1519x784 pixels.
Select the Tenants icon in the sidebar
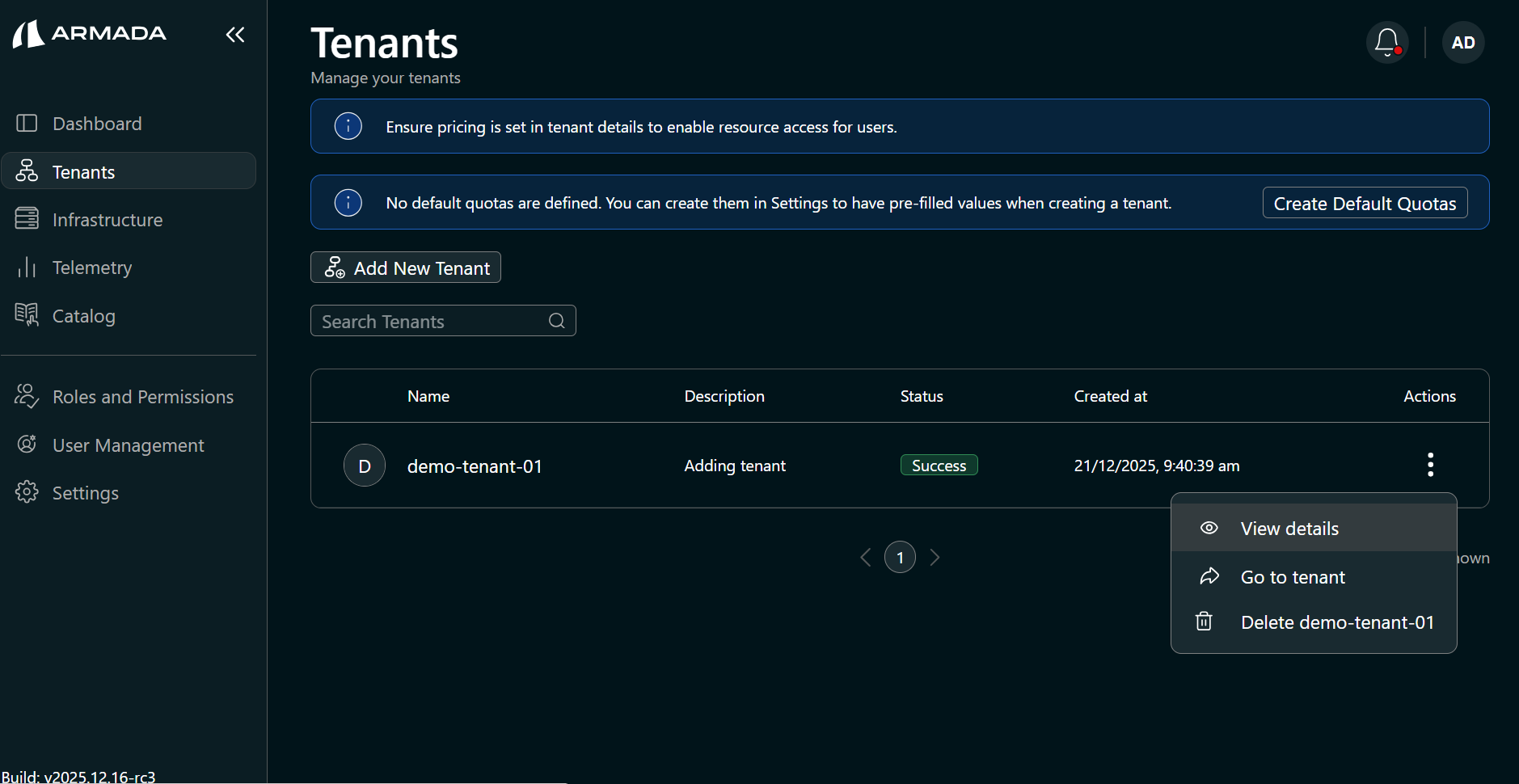27,171
